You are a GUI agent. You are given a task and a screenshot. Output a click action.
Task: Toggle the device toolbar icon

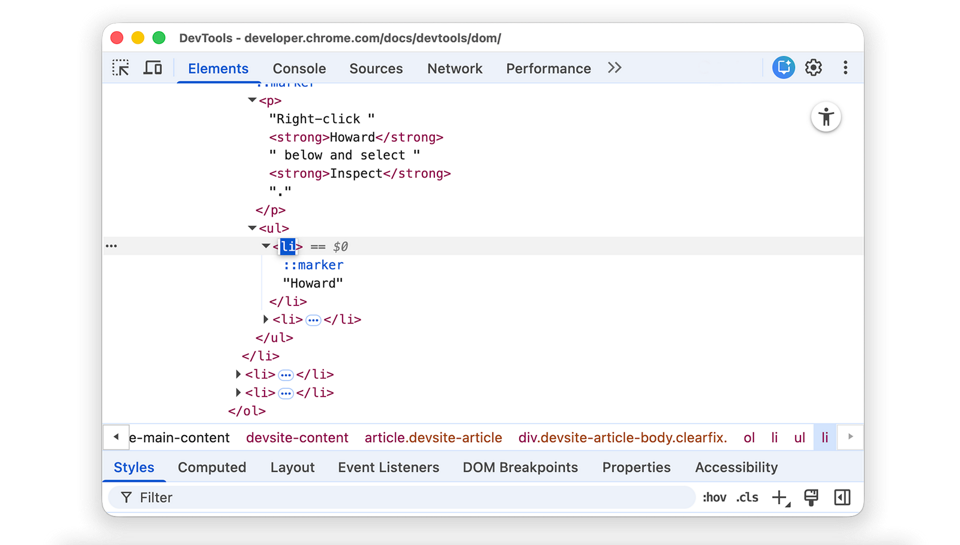(x=152, y=67)
